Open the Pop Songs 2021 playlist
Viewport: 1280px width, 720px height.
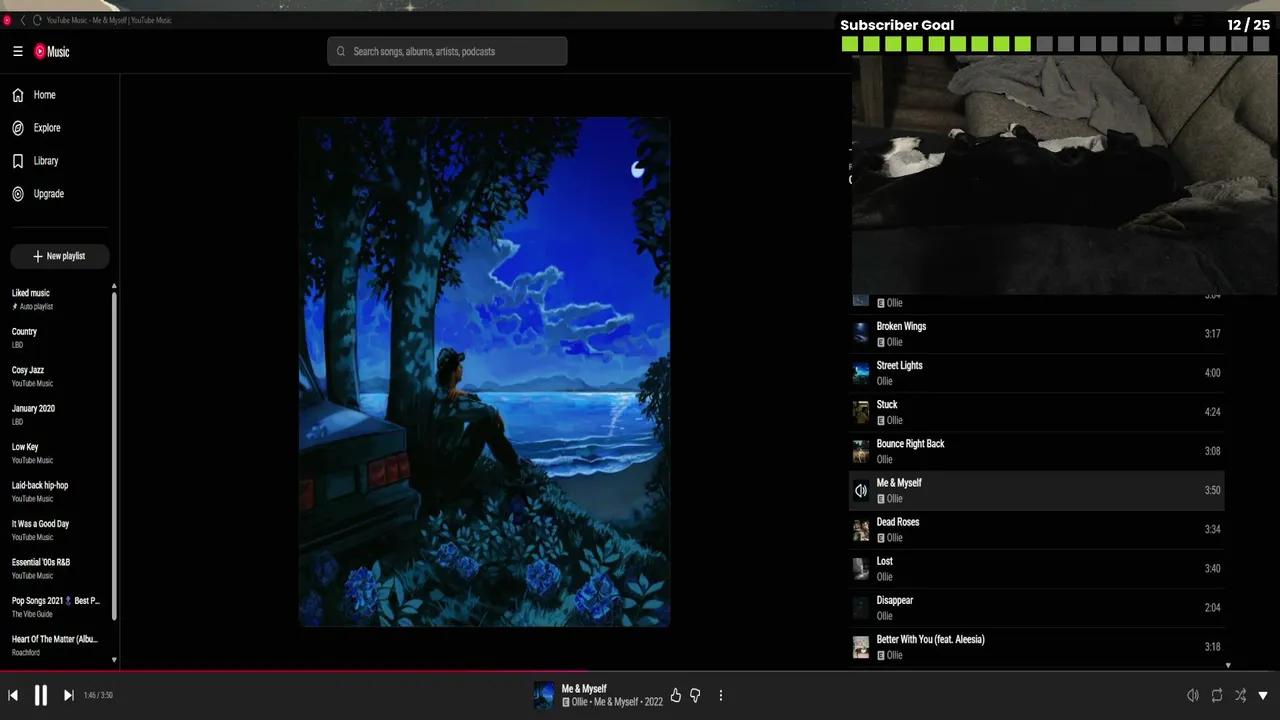coord(56,607)
